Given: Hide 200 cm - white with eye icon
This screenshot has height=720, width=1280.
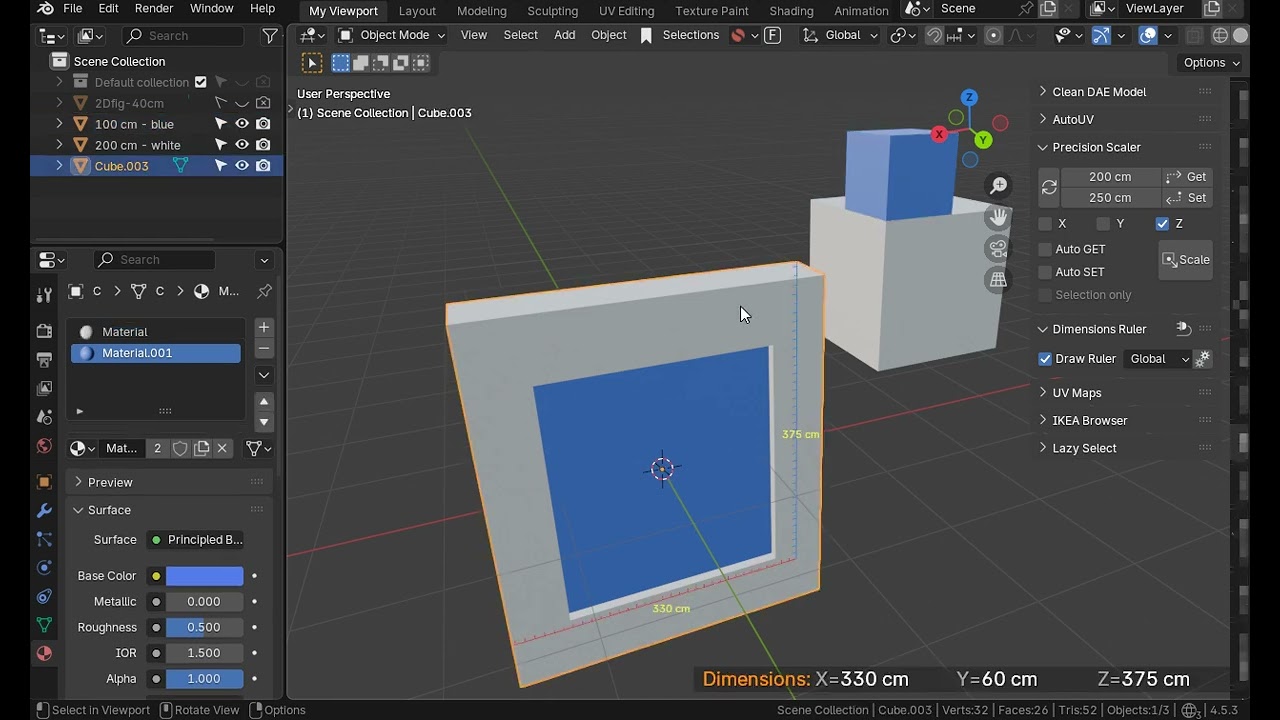Looking at the screenshot, I should click(x=242, y=145).
